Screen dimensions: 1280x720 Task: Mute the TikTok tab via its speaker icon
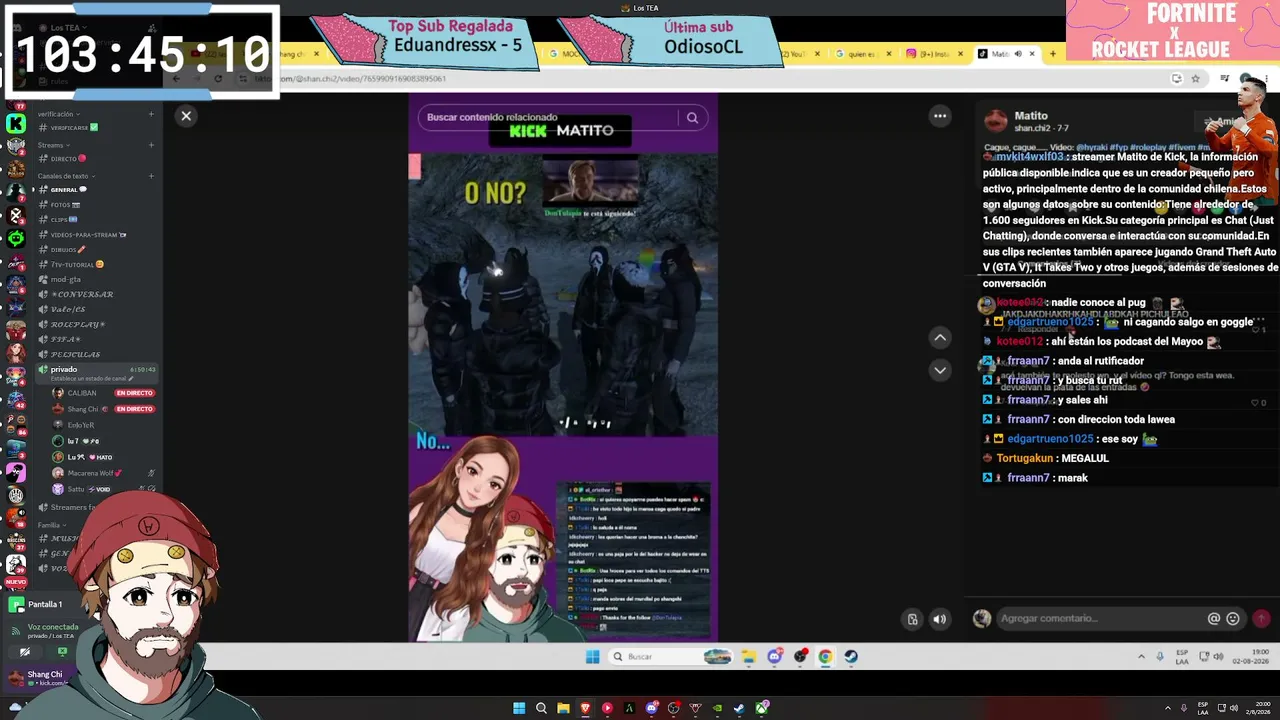(x=1018, y=54)
